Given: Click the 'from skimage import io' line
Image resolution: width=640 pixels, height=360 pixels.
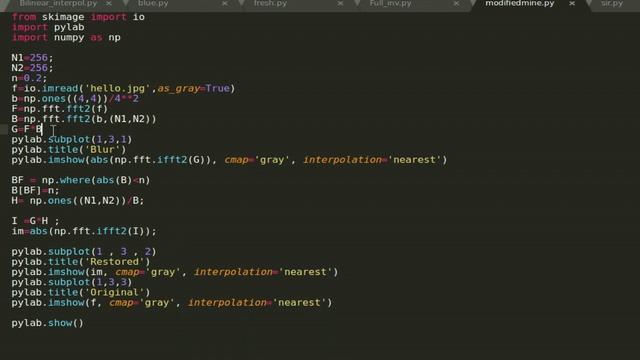Looking at the screenshot, I should click(x=78, y=17).
